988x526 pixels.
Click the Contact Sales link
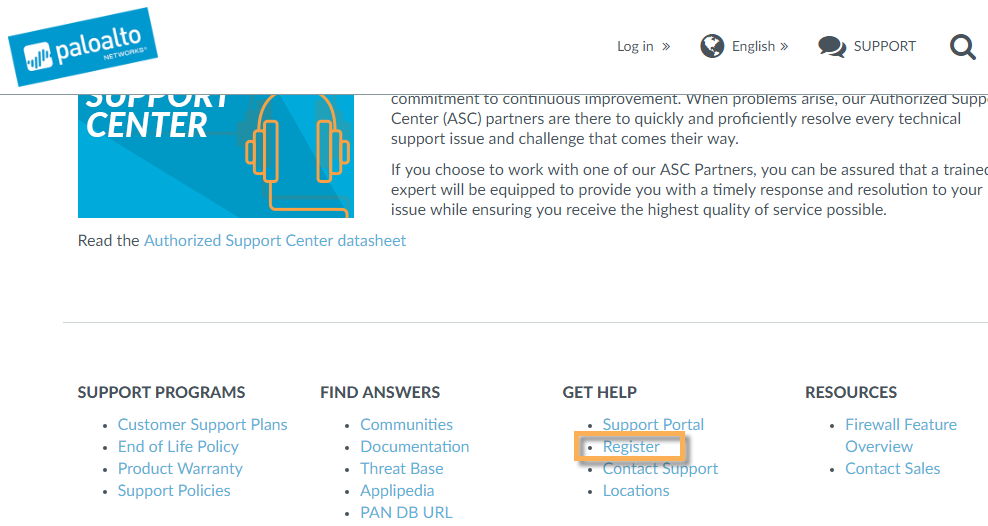pos(892,469)
